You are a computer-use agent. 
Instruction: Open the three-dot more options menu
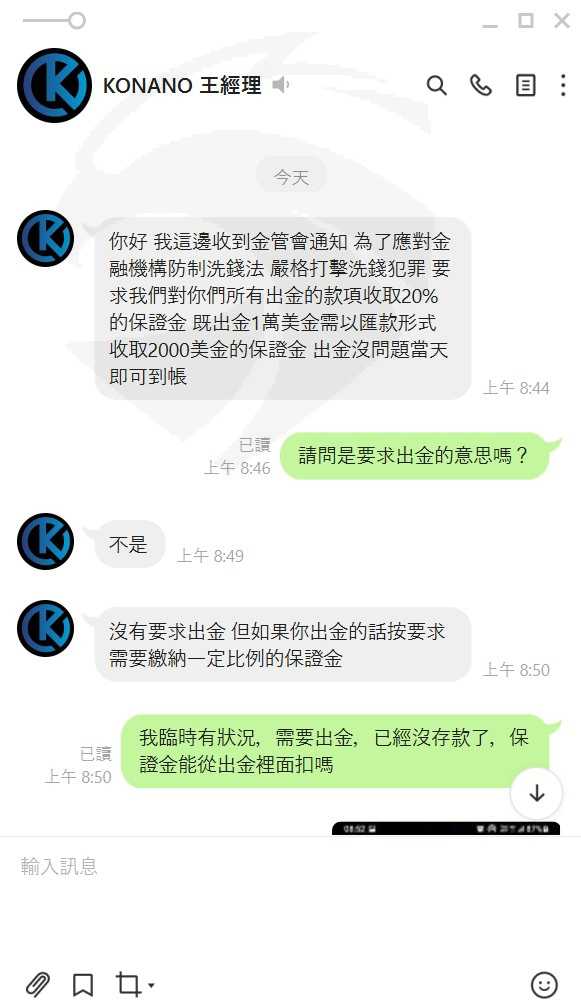tap(563, 86)
